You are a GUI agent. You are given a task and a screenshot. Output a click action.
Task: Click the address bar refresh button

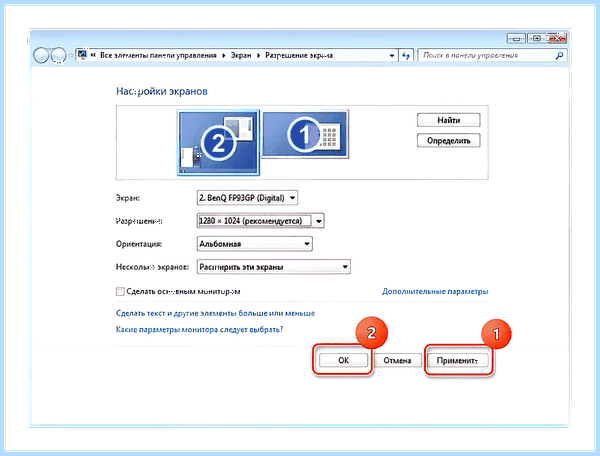pos(406,55)
